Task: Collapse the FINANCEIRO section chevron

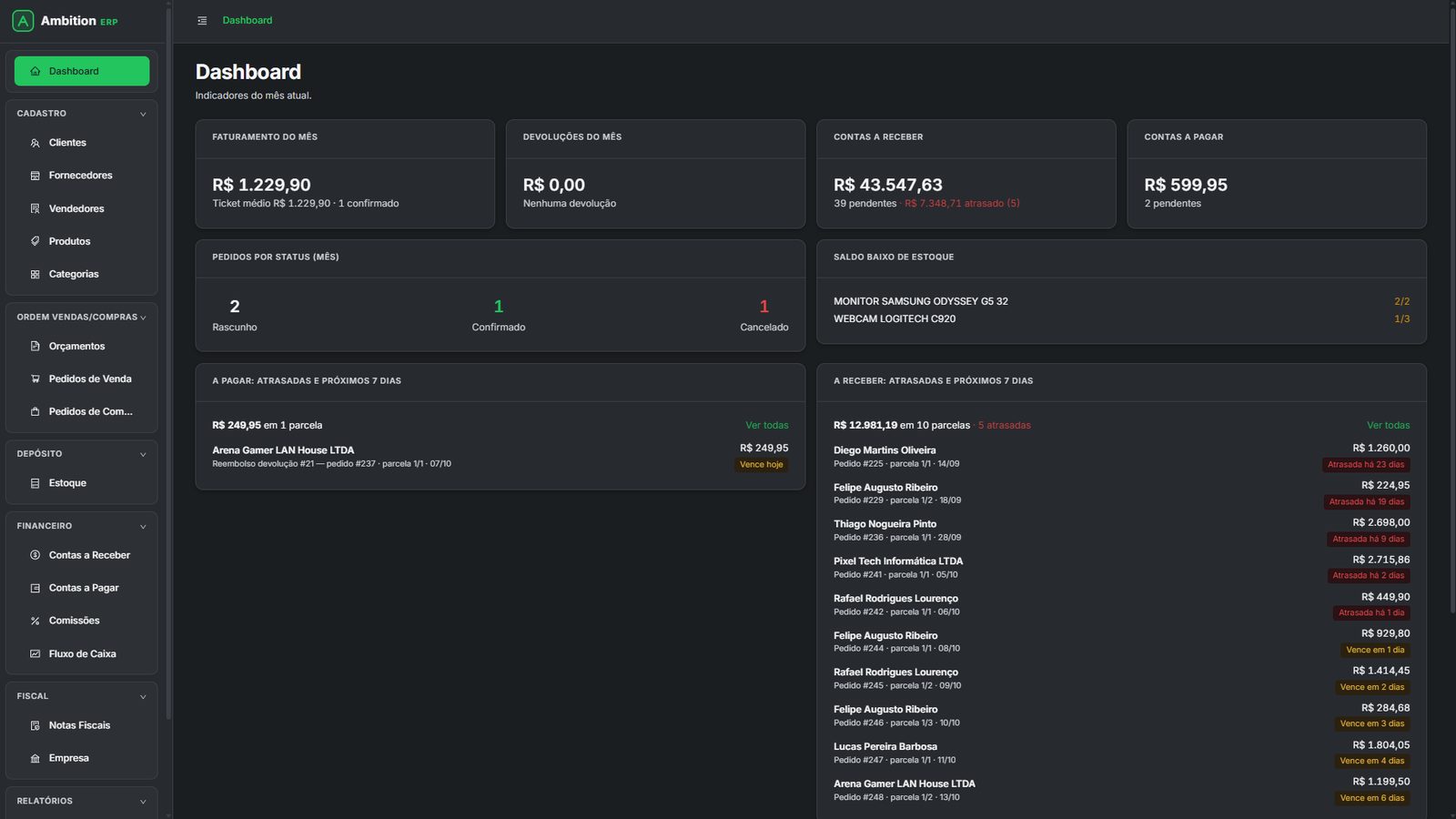Action: coord(143,526)
